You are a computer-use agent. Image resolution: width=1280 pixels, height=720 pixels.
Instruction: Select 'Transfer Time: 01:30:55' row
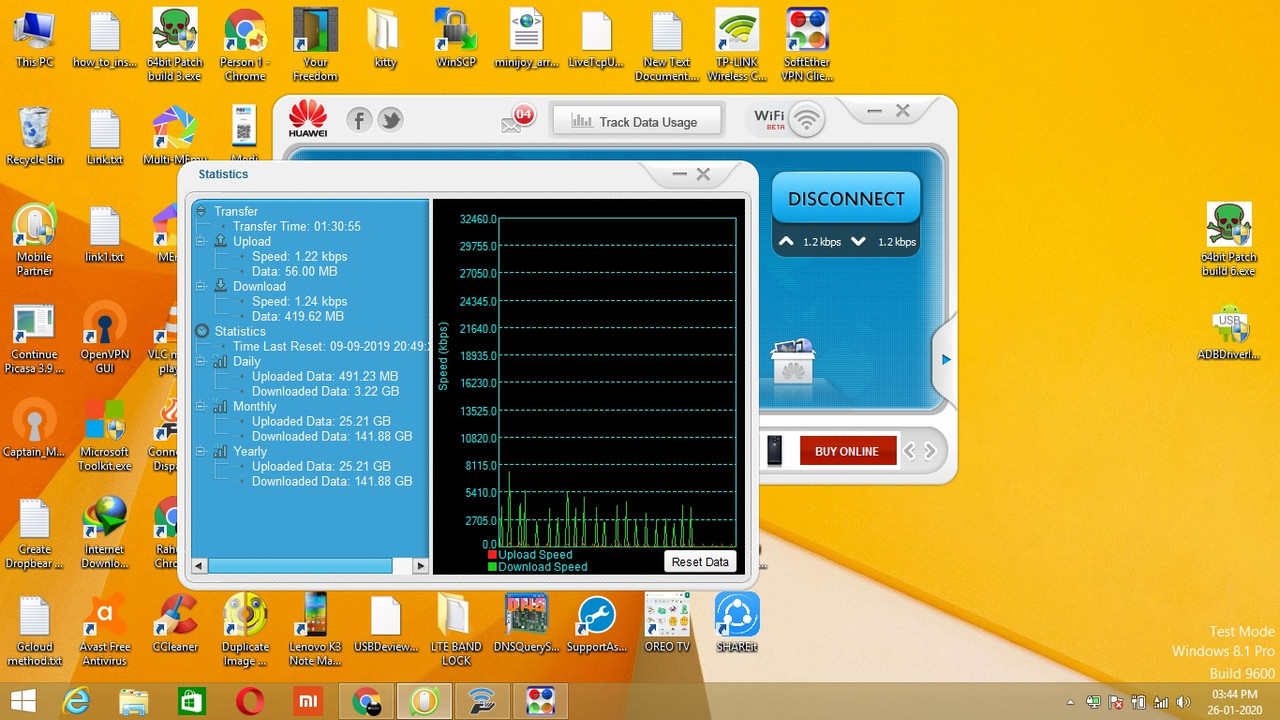click(x=297, y=226)
